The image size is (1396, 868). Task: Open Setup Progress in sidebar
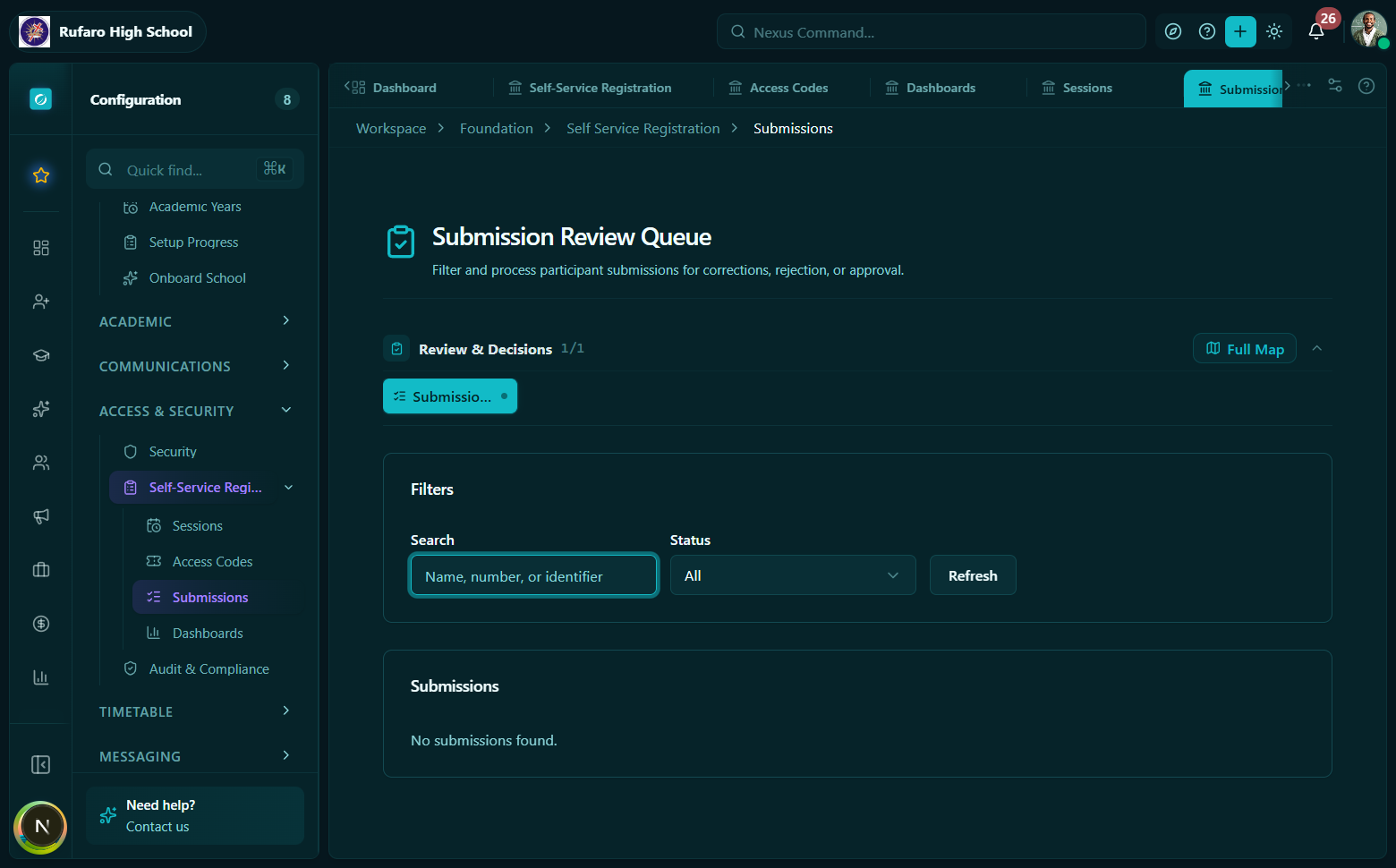[193, 243]
